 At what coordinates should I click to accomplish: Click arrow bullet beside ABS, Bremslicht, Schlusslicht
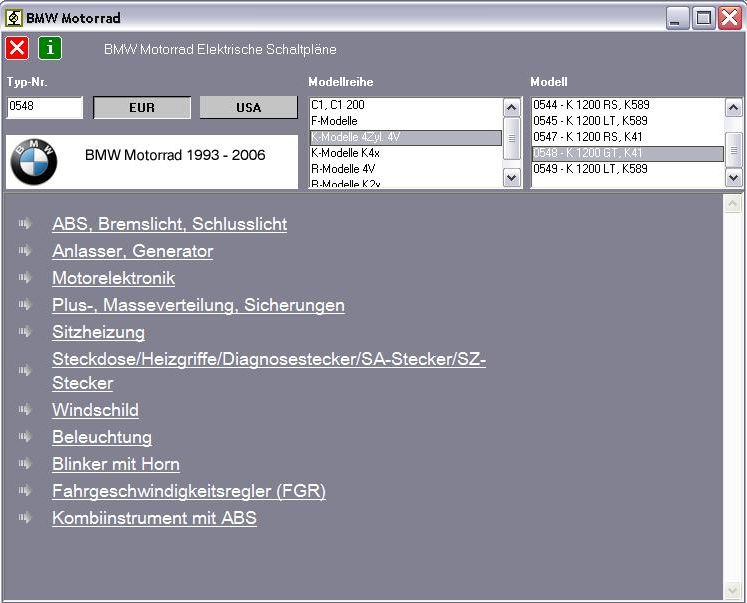25,223
